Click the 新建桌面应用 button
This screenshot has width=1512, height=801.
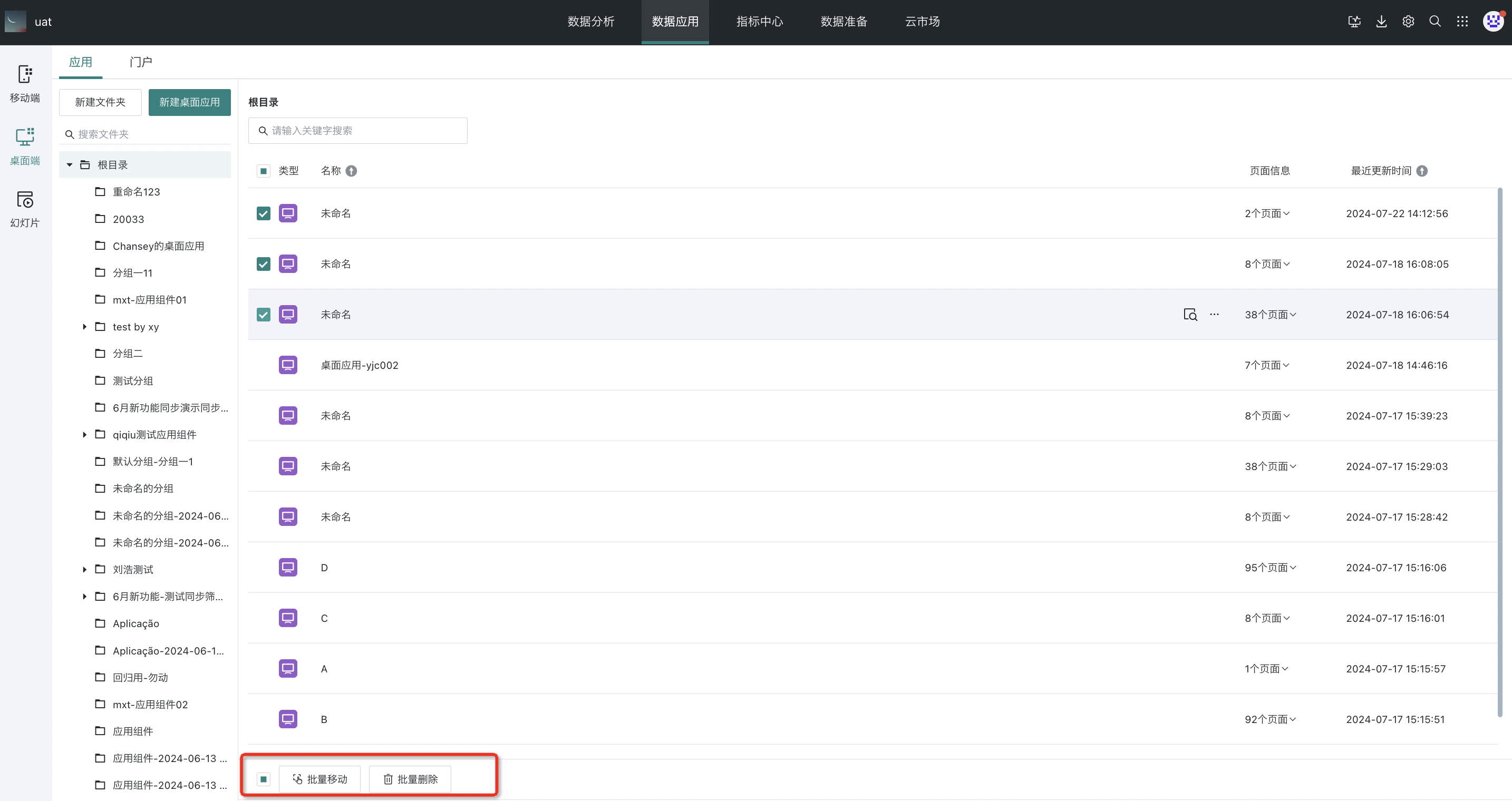coord(190,102)
